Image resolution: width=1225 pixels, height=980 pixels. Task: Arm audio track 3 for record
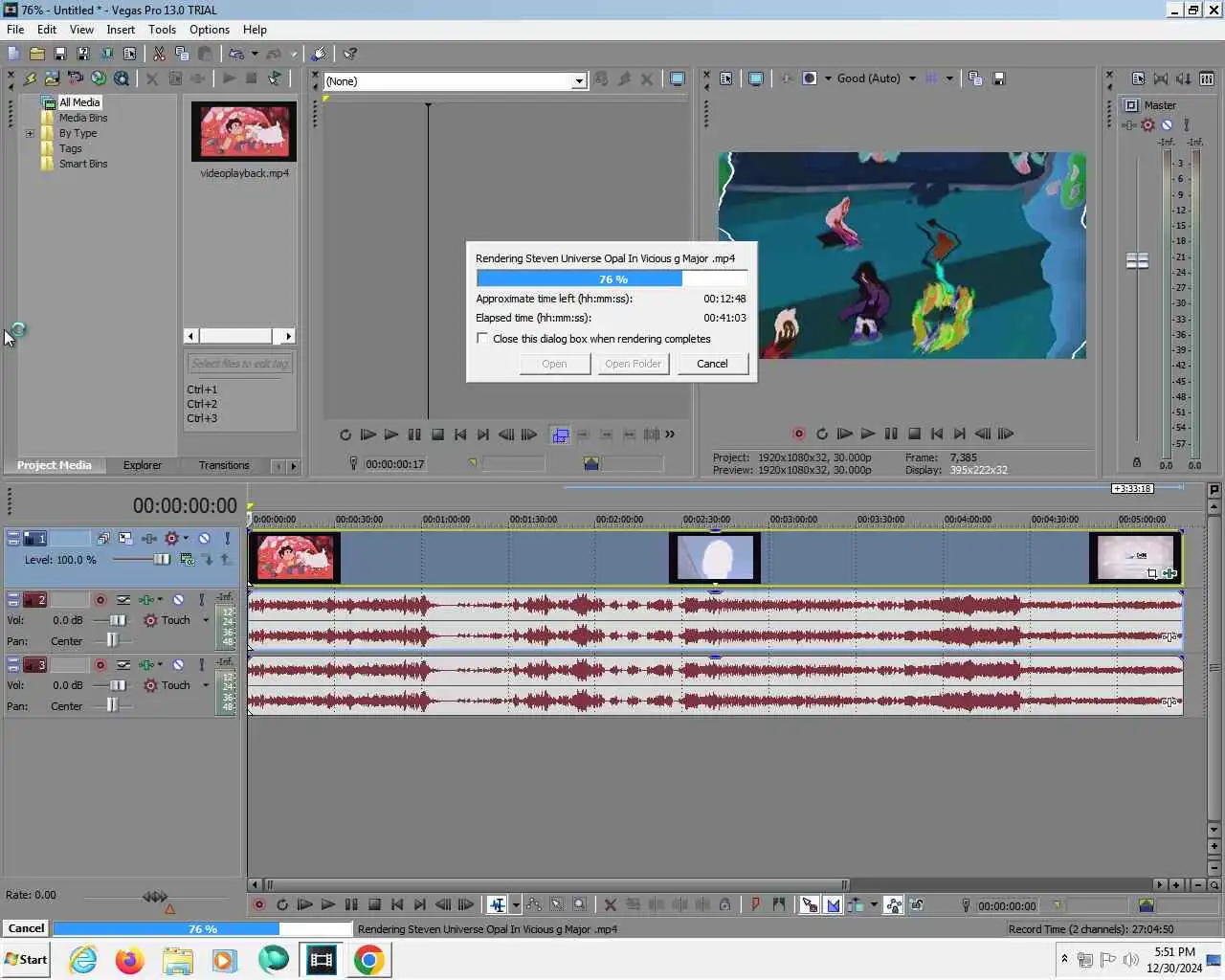[100, 665]
